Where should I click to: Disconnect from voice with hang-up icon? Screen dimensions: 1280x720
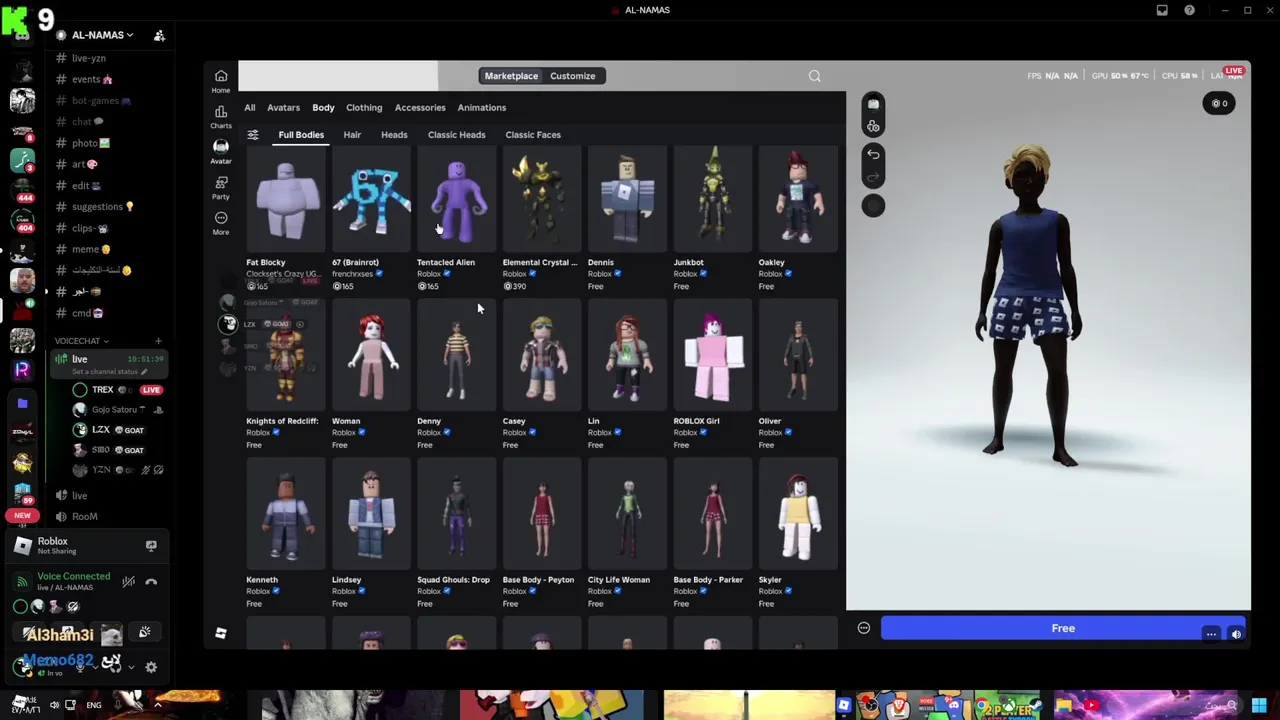151,582
